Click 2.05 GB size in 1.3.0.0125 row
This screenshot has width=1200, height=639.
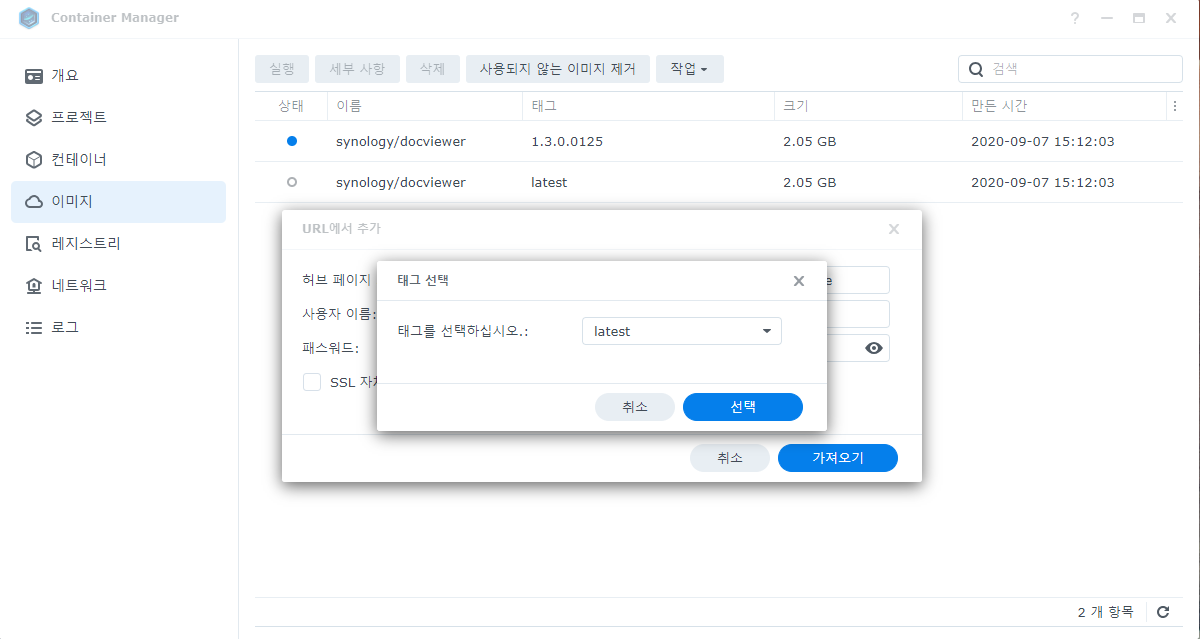(810, 142)
